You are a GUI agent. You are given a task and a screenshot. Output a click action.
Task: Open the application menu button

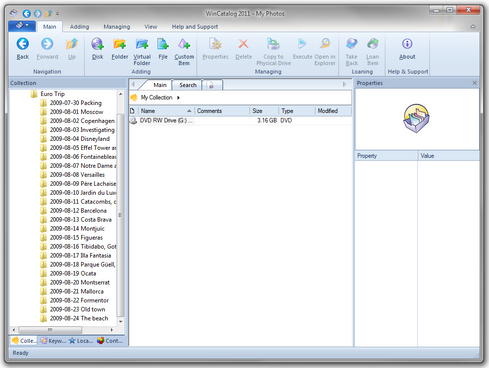click(x=22, y=26)
